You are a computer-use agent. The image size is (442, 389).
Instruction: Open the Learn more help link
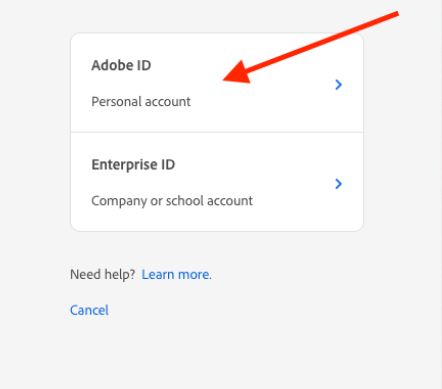click(176, 275)
